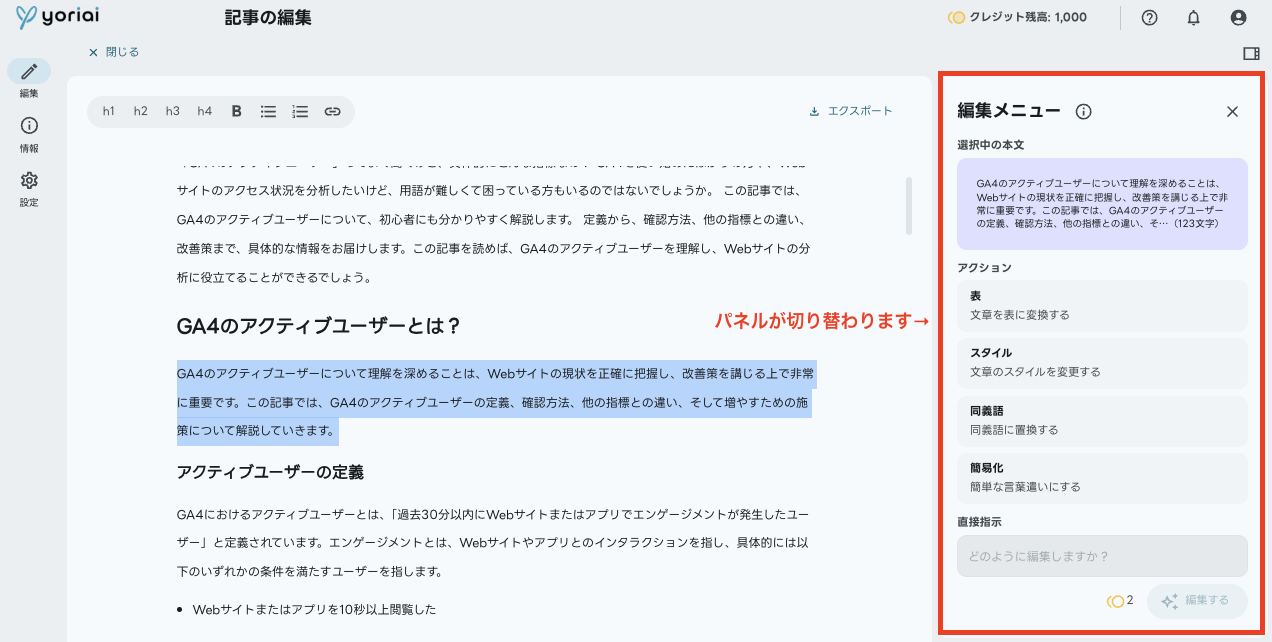Open the 設定 sidebar tab

click(29, 188)
